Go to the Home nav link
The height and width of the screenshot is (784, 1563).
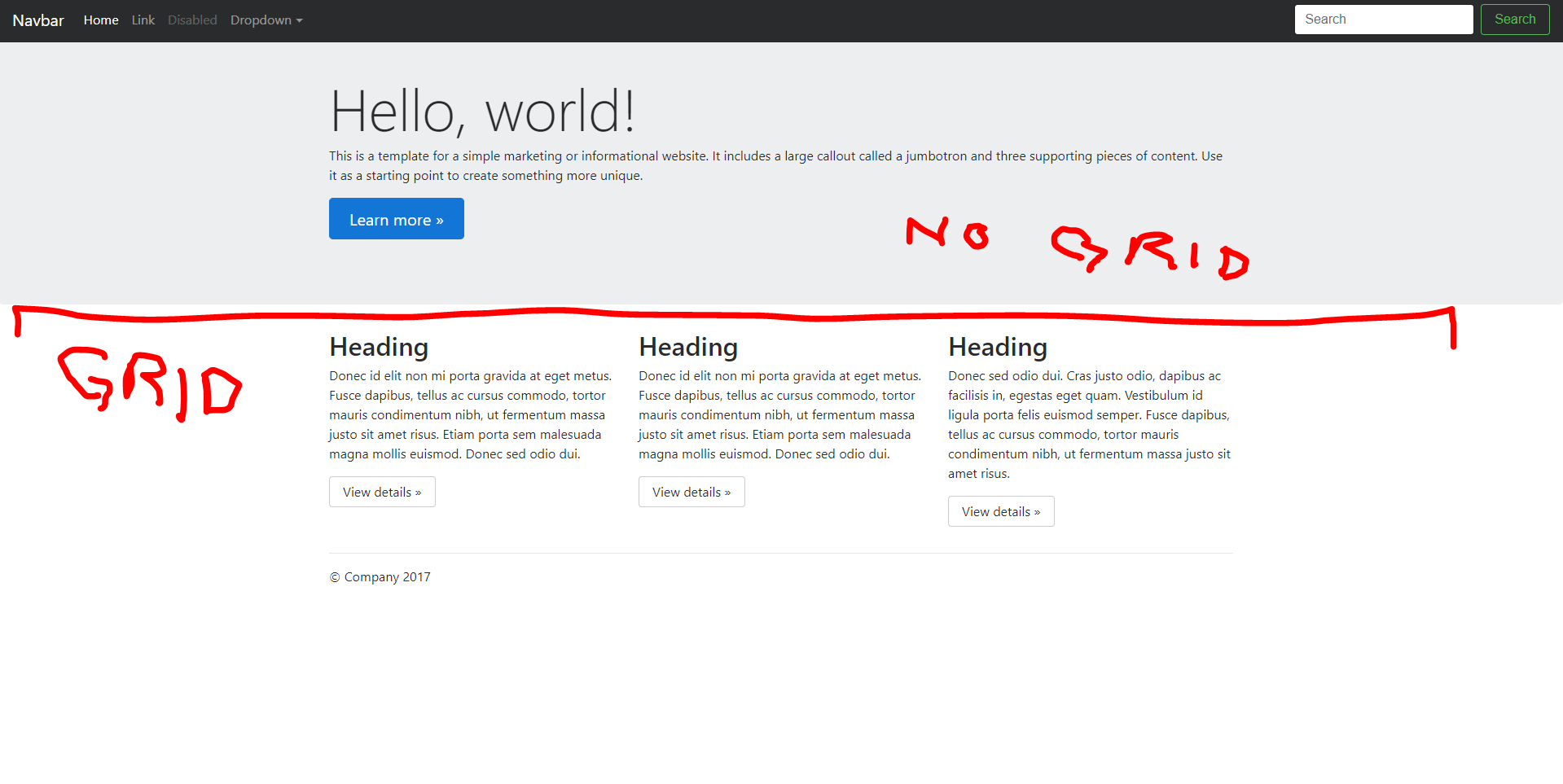pos(101,20)
